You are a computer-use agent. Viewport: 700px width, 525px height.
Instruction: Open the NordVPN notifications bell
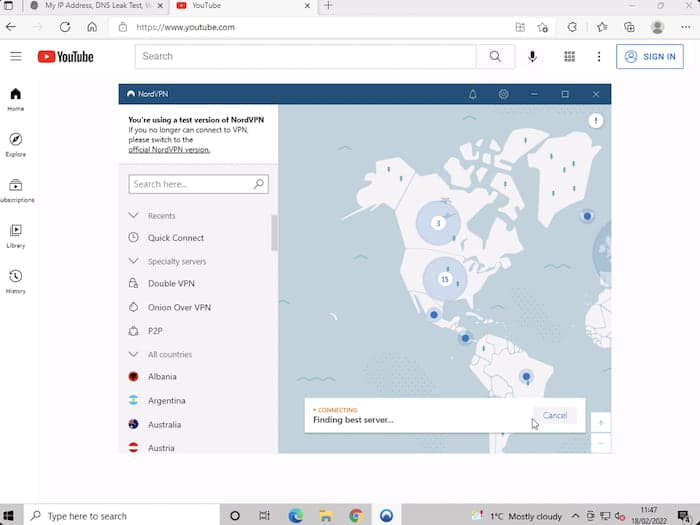473,94
